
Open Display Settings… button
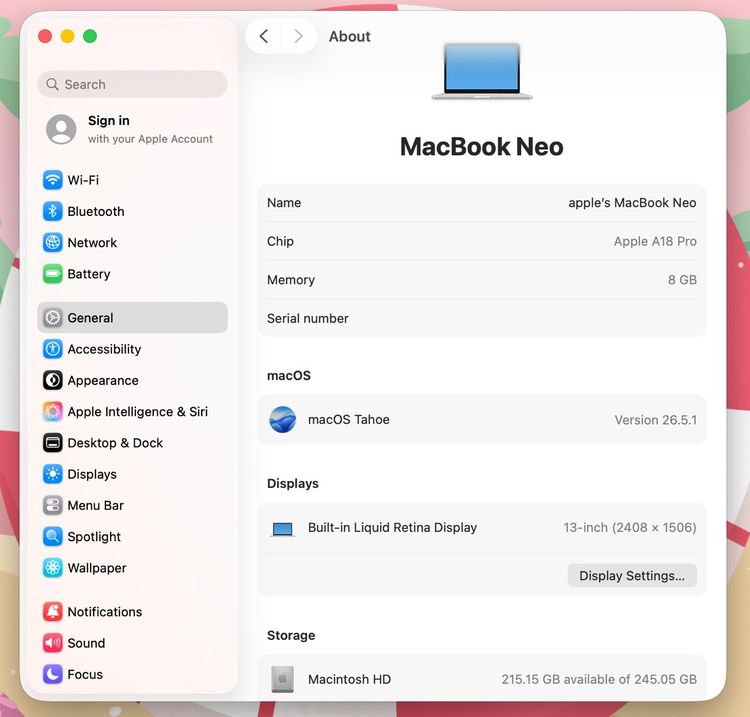pyautogui.click(x=632, y=575)
